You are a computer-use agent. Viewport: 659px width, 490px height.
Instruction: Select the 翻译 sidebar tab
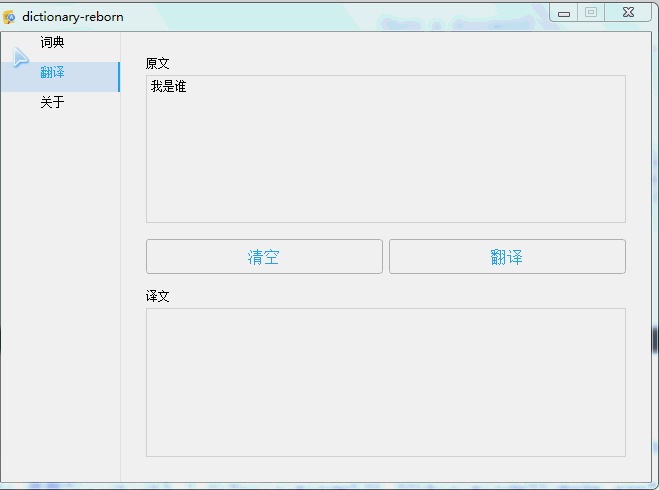[60, 77]
